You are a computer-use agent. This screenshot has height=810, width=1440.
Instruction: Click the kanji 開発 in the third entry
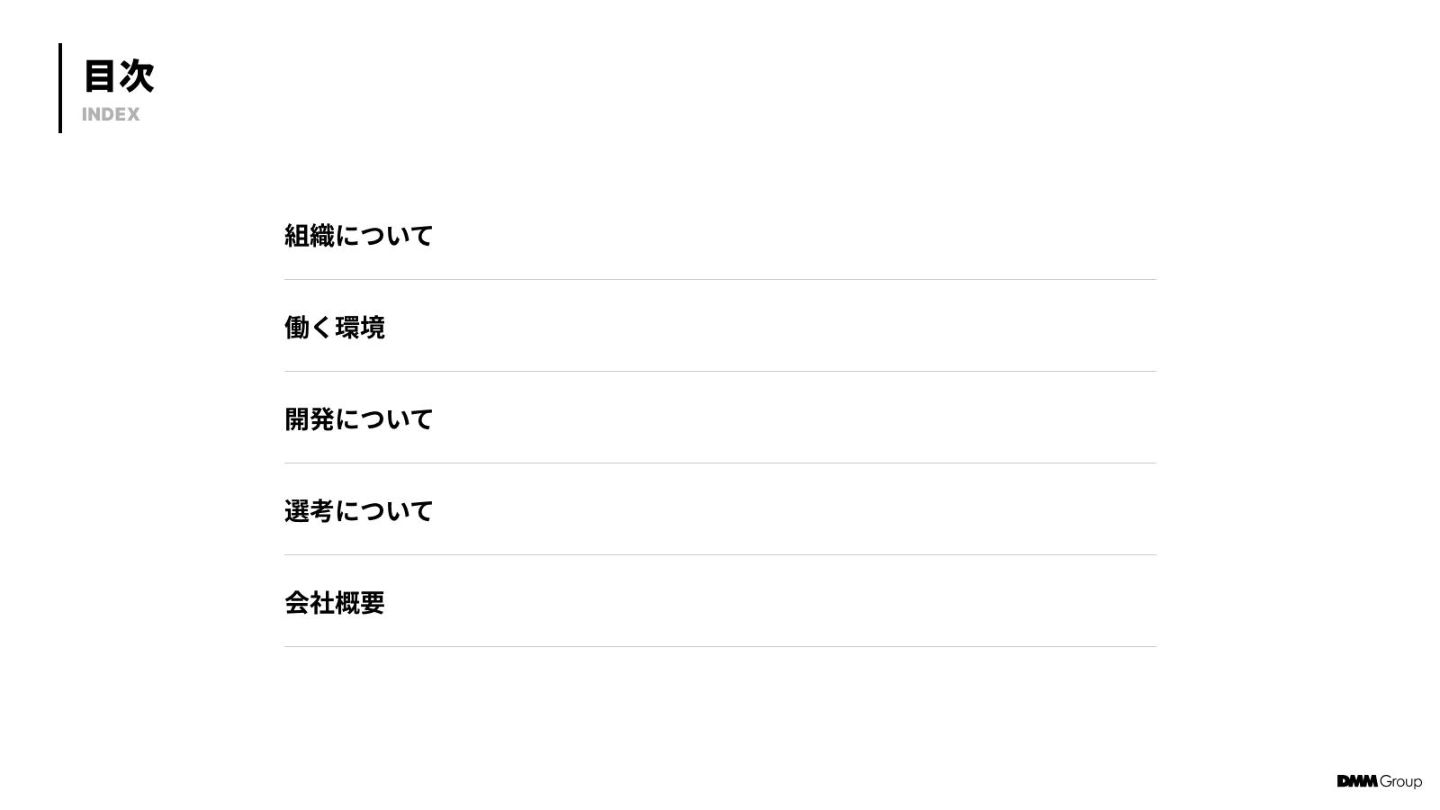pos(309,419)
